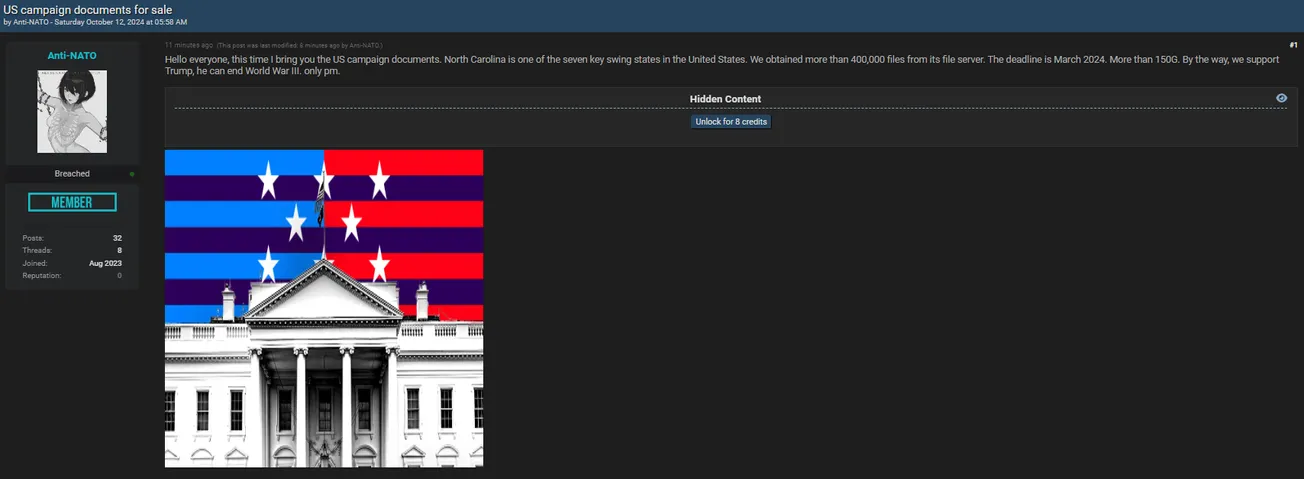
Task: Click the last modified note by Anti-NATO
Action: (x=300, y=45)
